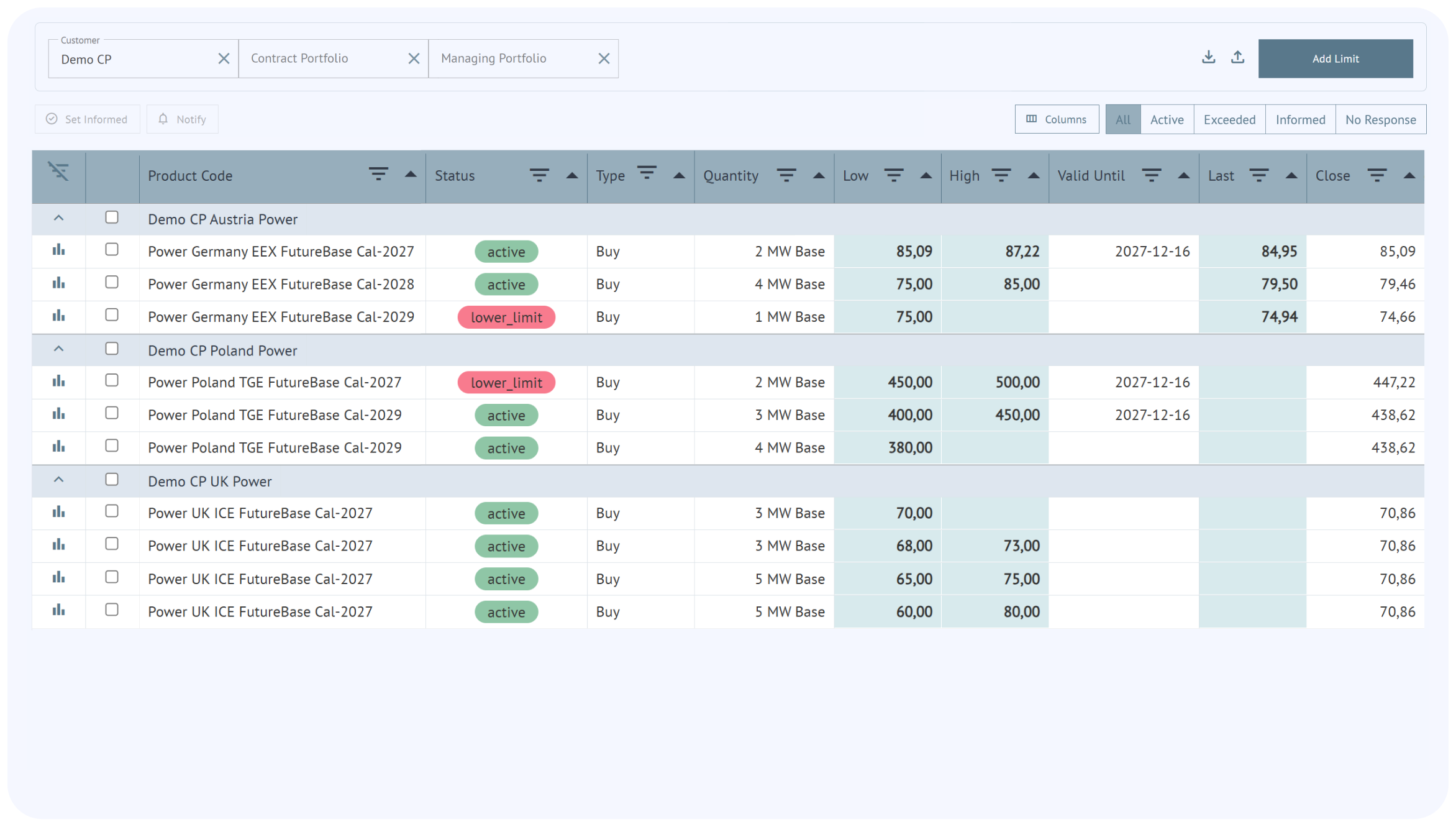
Task: Select the No Response tab
Action: [1380, 119]
